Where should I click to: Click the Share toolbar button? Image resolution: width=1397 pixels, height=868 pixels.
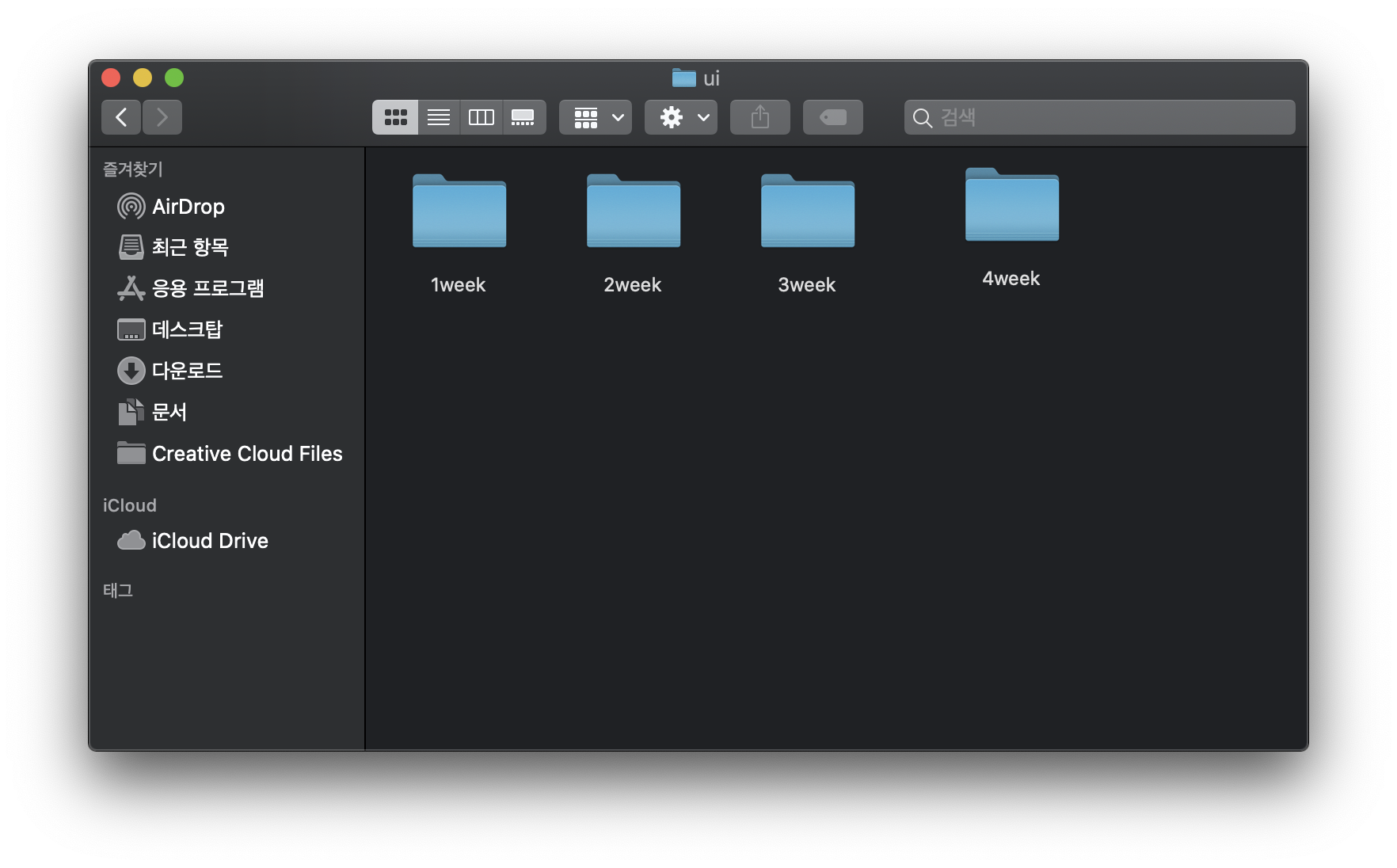760,117
